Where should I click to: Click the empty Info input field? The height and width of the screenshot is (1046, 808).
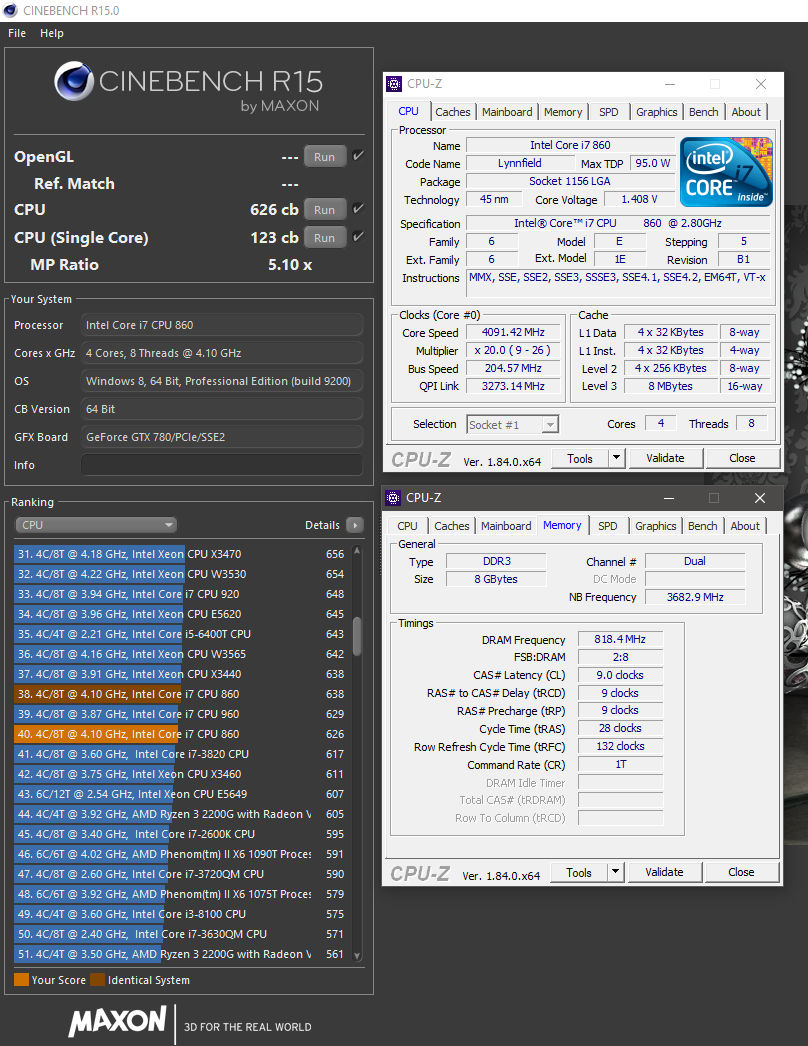pyautogui.click(x=222, y=465)
